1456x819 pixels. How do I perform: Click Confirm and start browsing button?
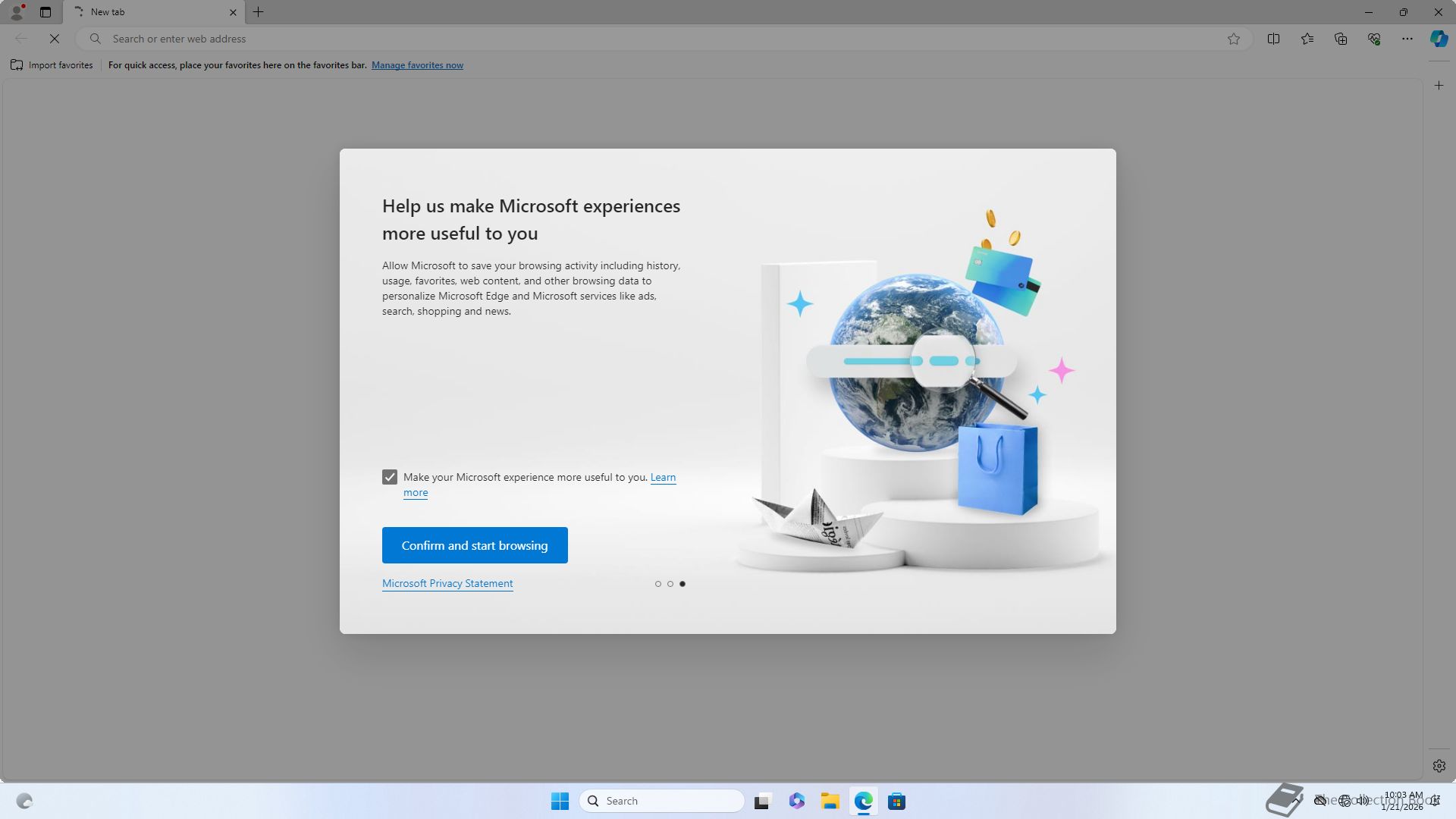coord(475,545)
